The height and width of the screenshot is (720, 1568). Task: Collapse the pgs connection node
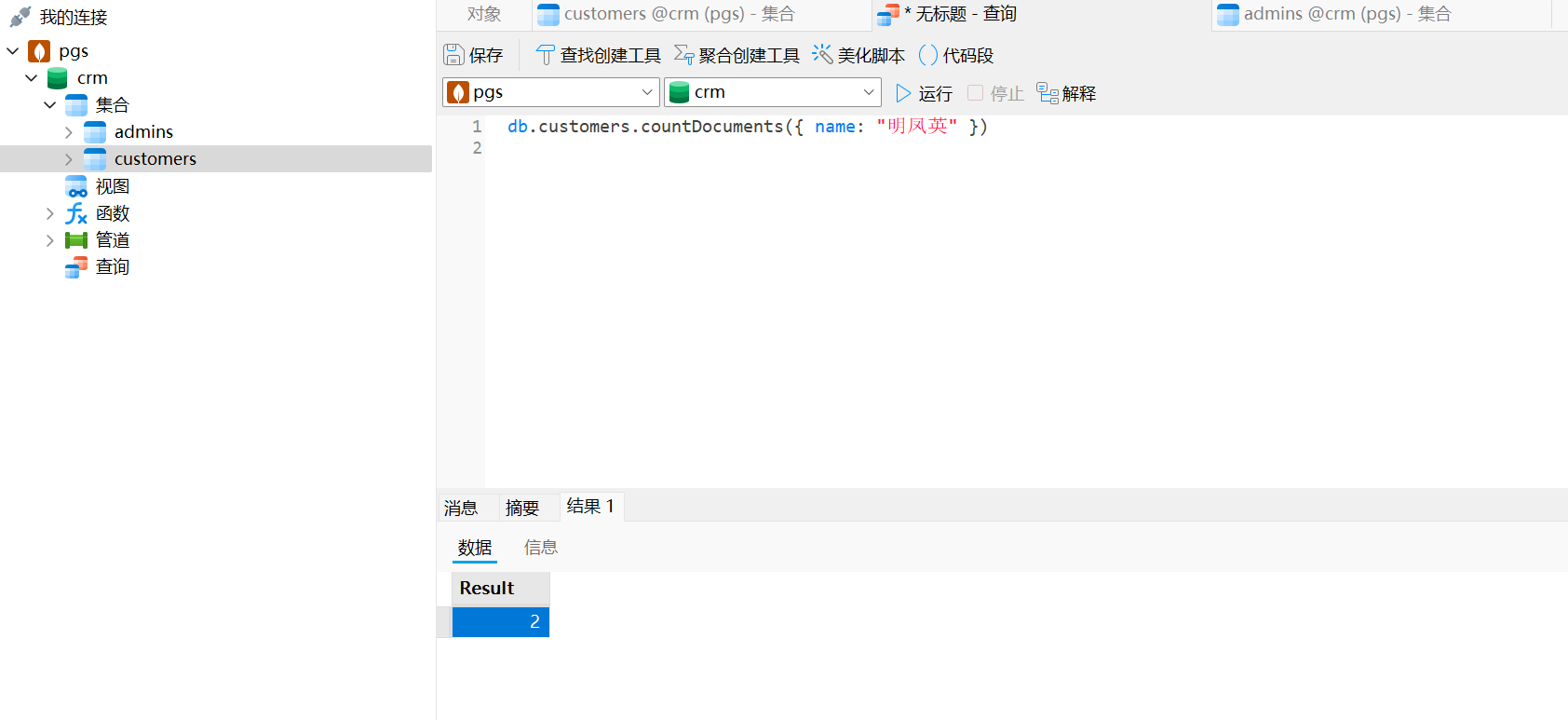(13, 51)
